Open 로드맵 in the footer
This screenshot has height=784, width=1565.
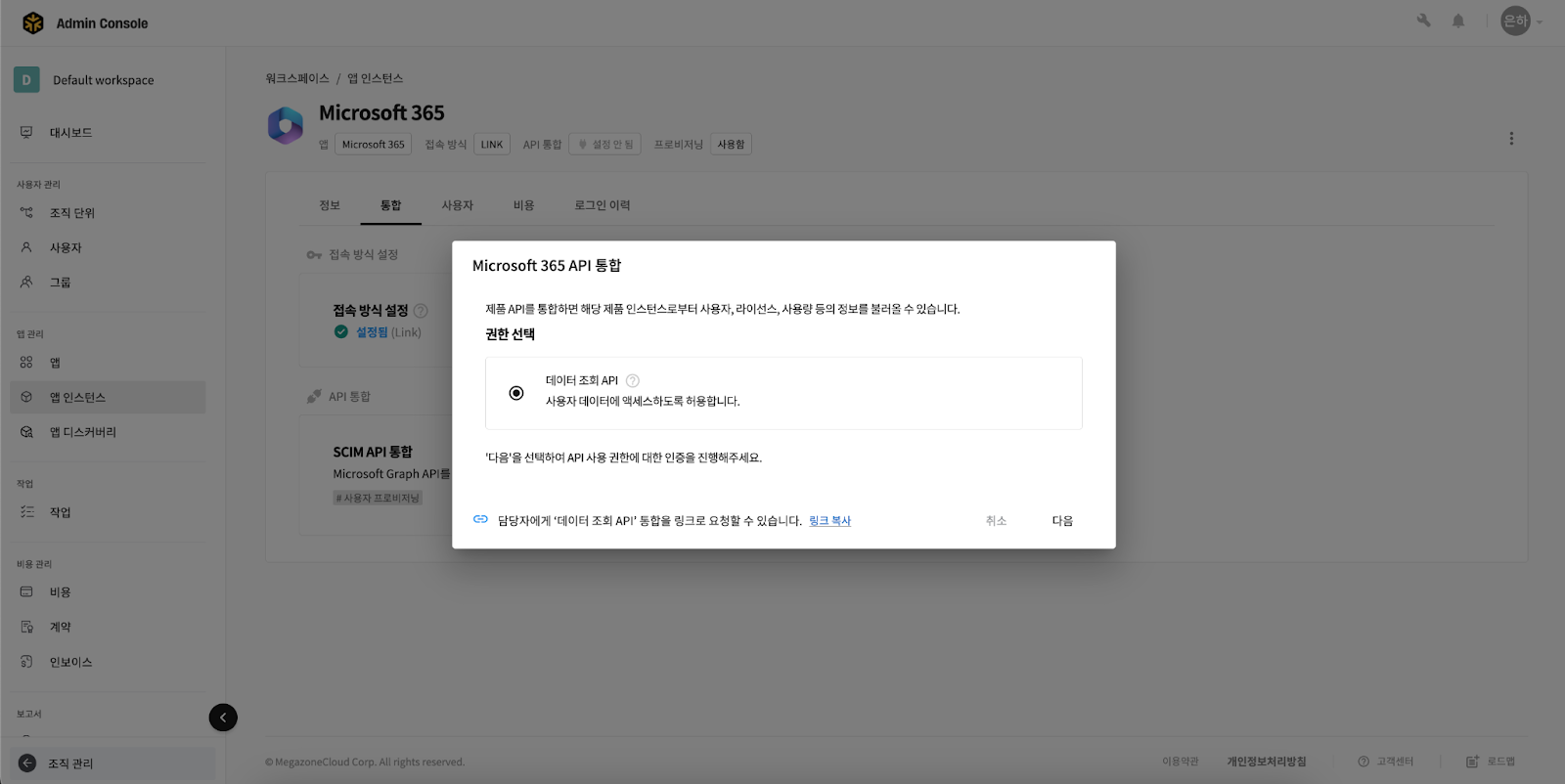tap(1501, 762)
